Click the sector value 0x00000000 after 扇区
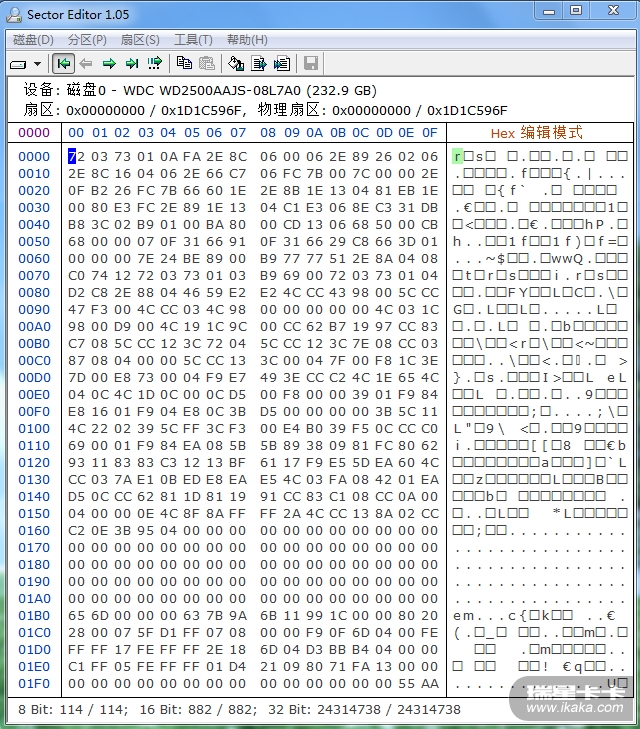 [x=106, y=111]
